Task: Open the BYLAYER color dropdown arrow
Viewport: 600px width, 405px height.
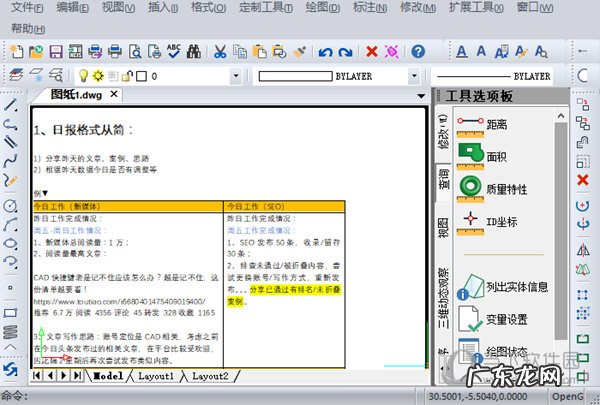Action: [414, 76]
